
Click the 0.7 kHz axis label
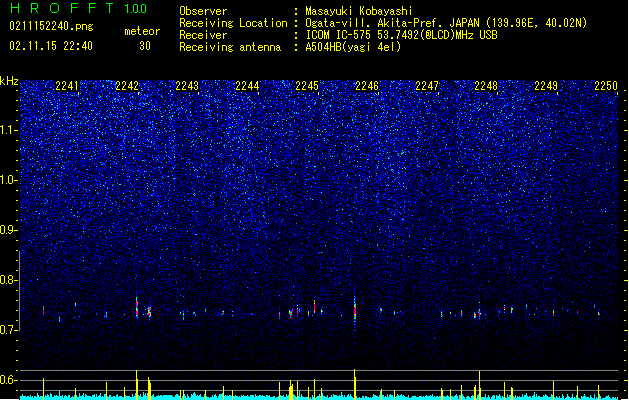tap(9, 330)
